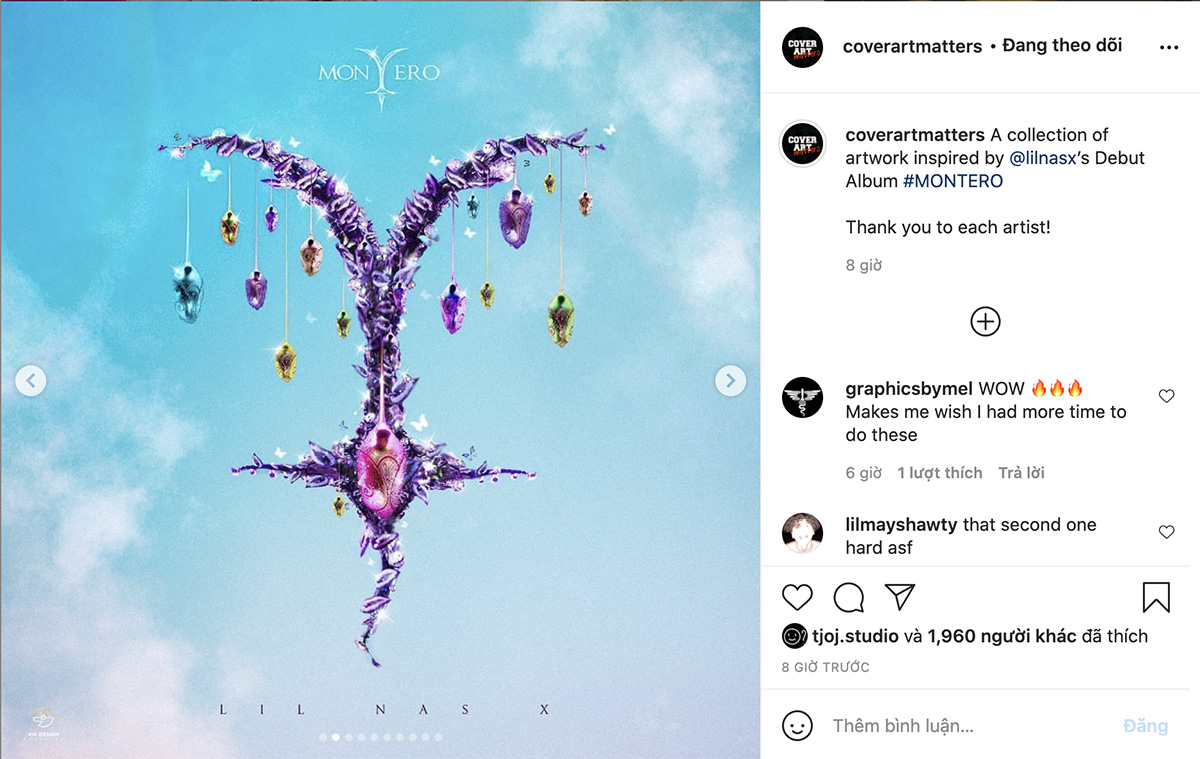Open the comment bubble icon

(849, 598)
